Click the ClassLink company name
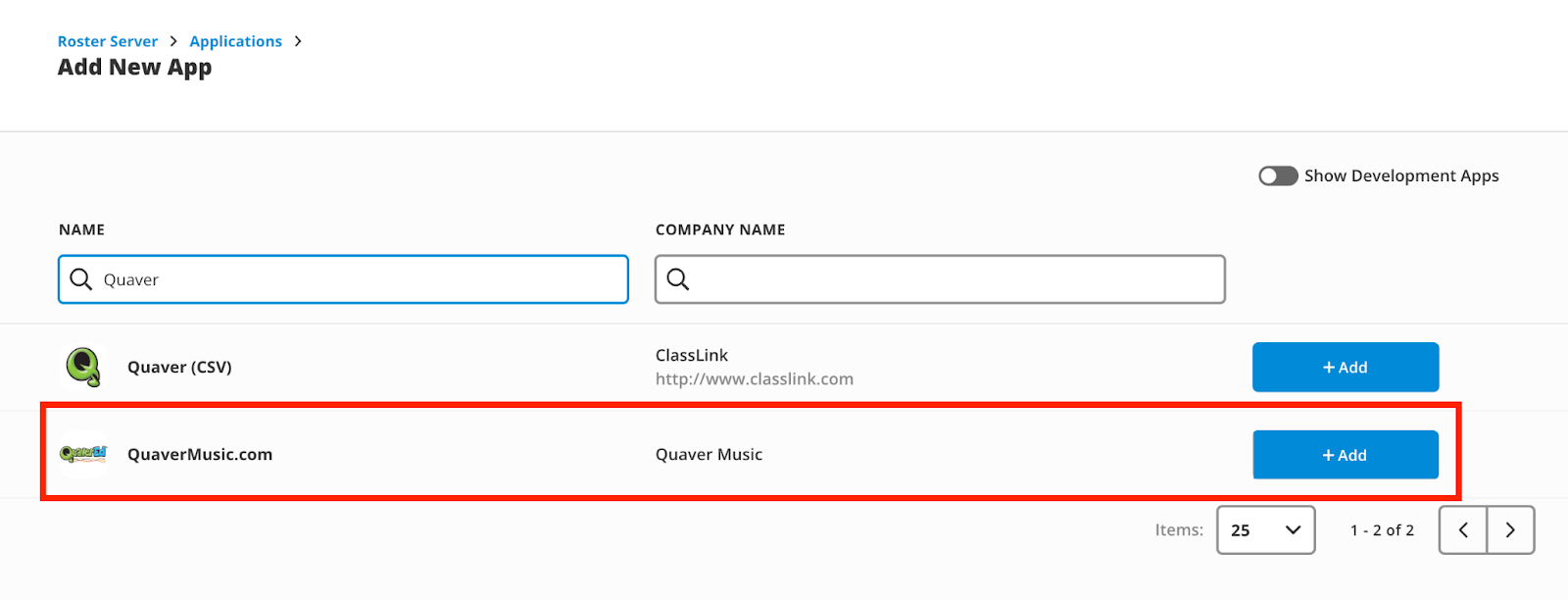Viewport: 1568px width, 600px height. [692, 355]
